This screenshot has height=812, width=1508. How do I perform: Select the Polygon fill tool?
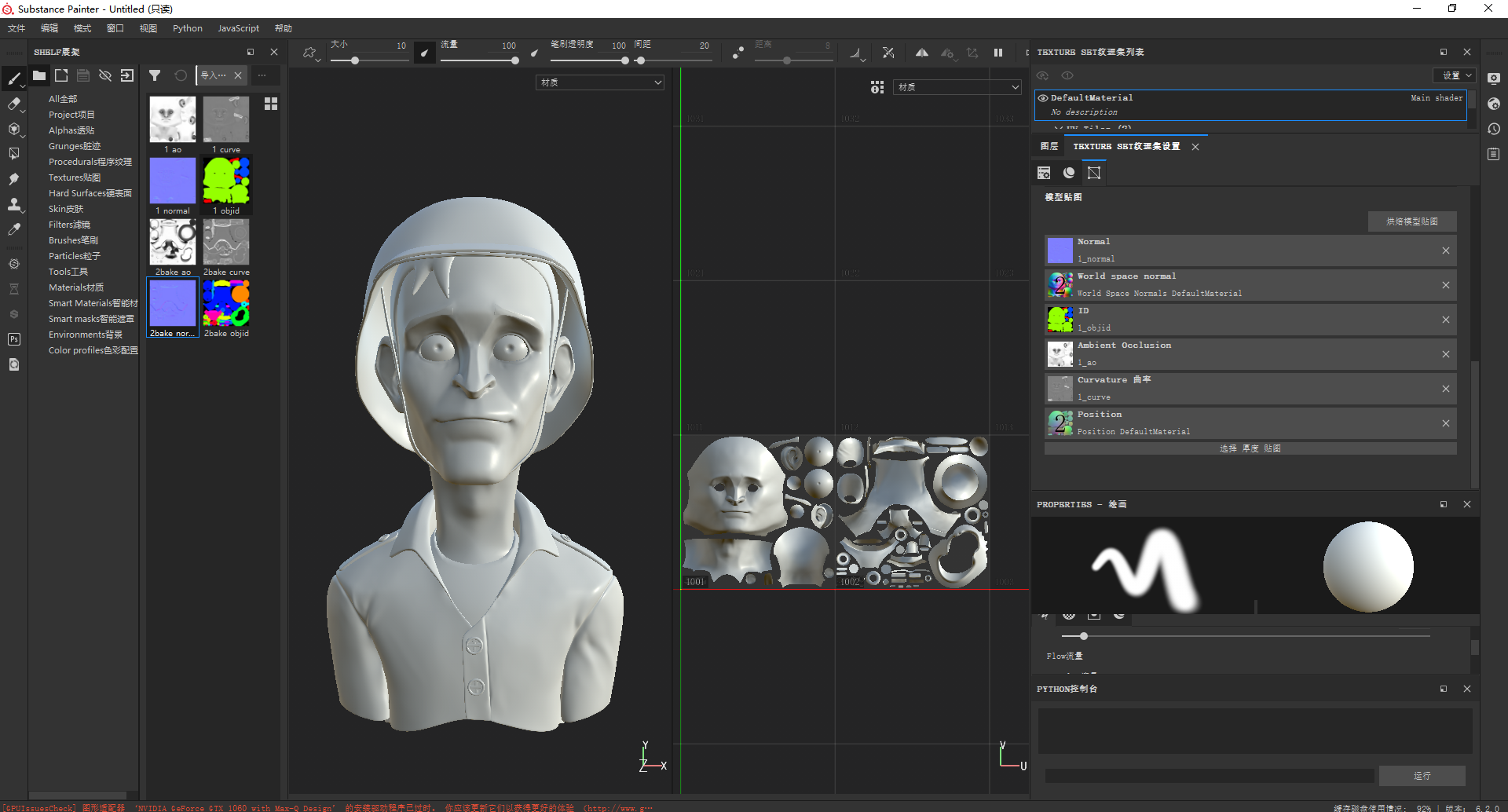pos(14,154)
